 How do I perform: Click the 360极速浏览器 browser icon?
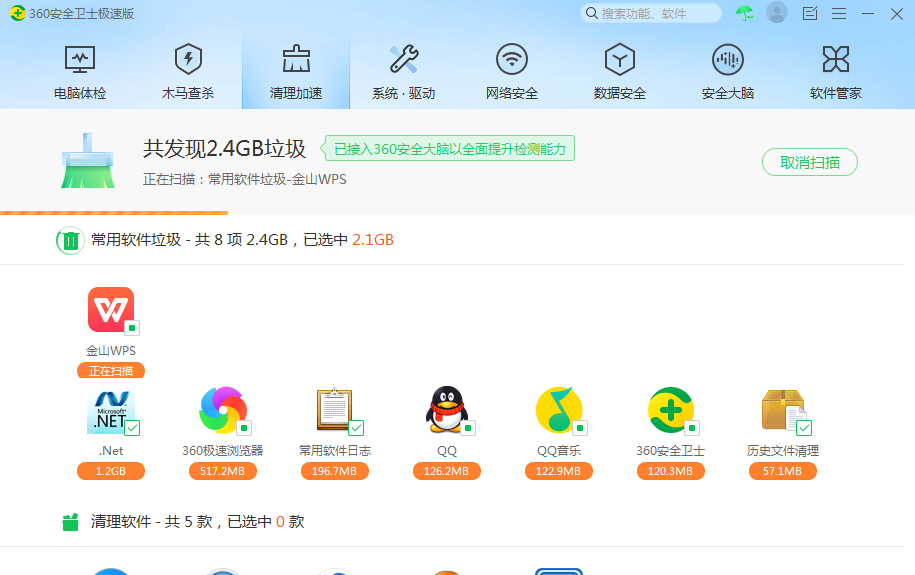point(223,410)
